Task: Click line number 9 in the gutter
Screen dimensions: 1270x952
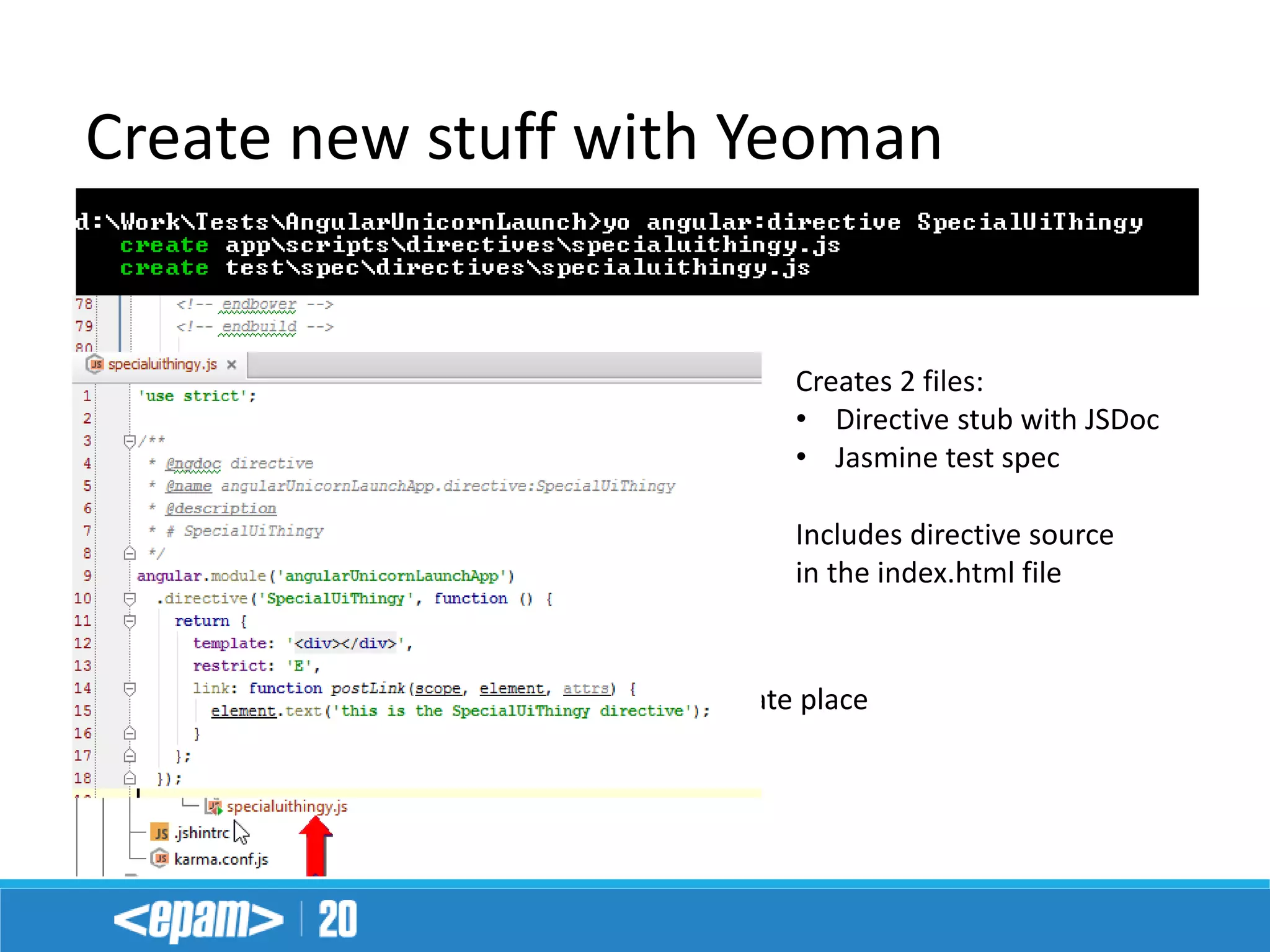Action: [87, 576]
